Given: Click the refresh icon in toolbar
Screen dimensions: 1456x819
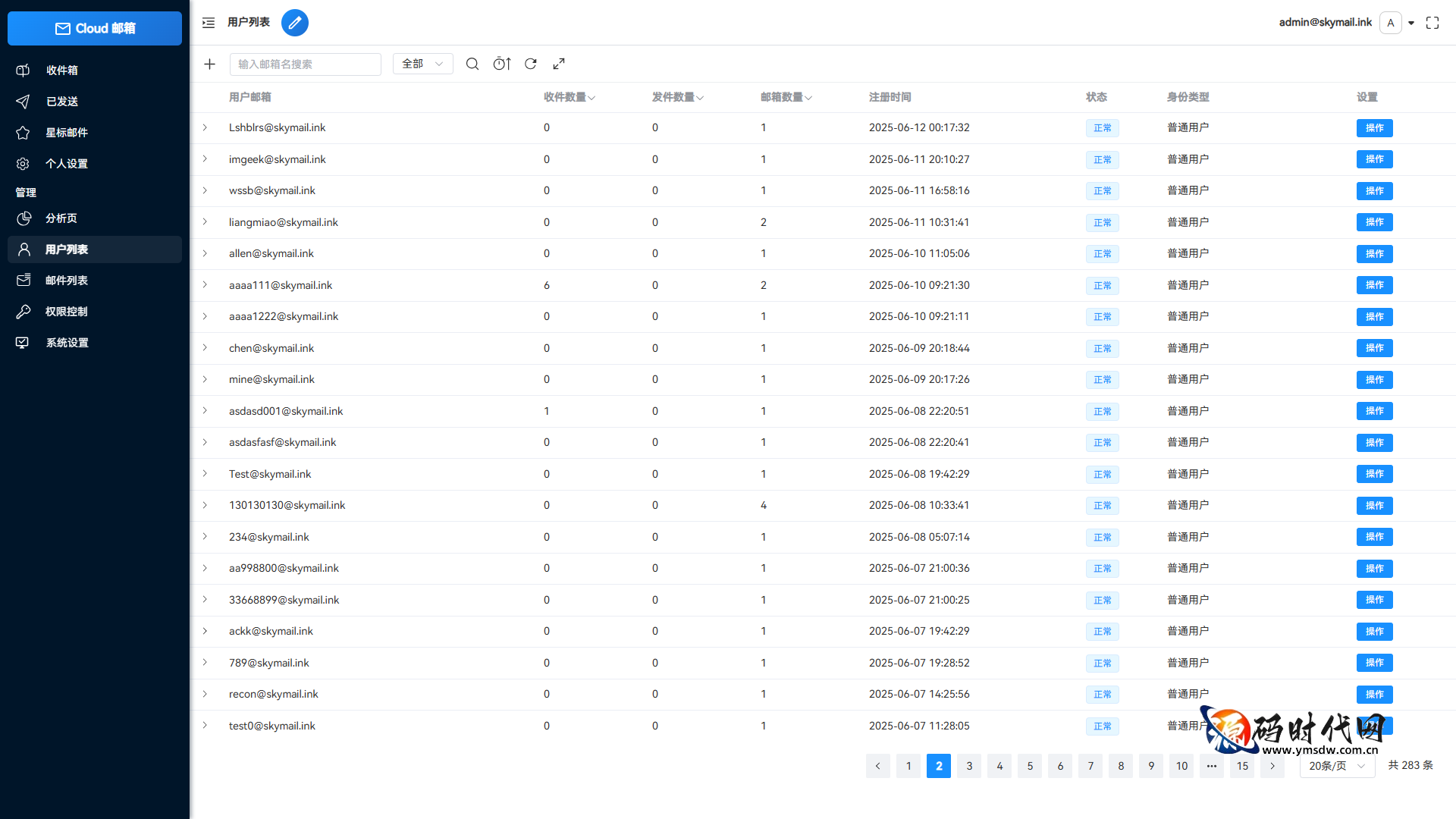Looking at the screenshot, I should pos(531,64).
